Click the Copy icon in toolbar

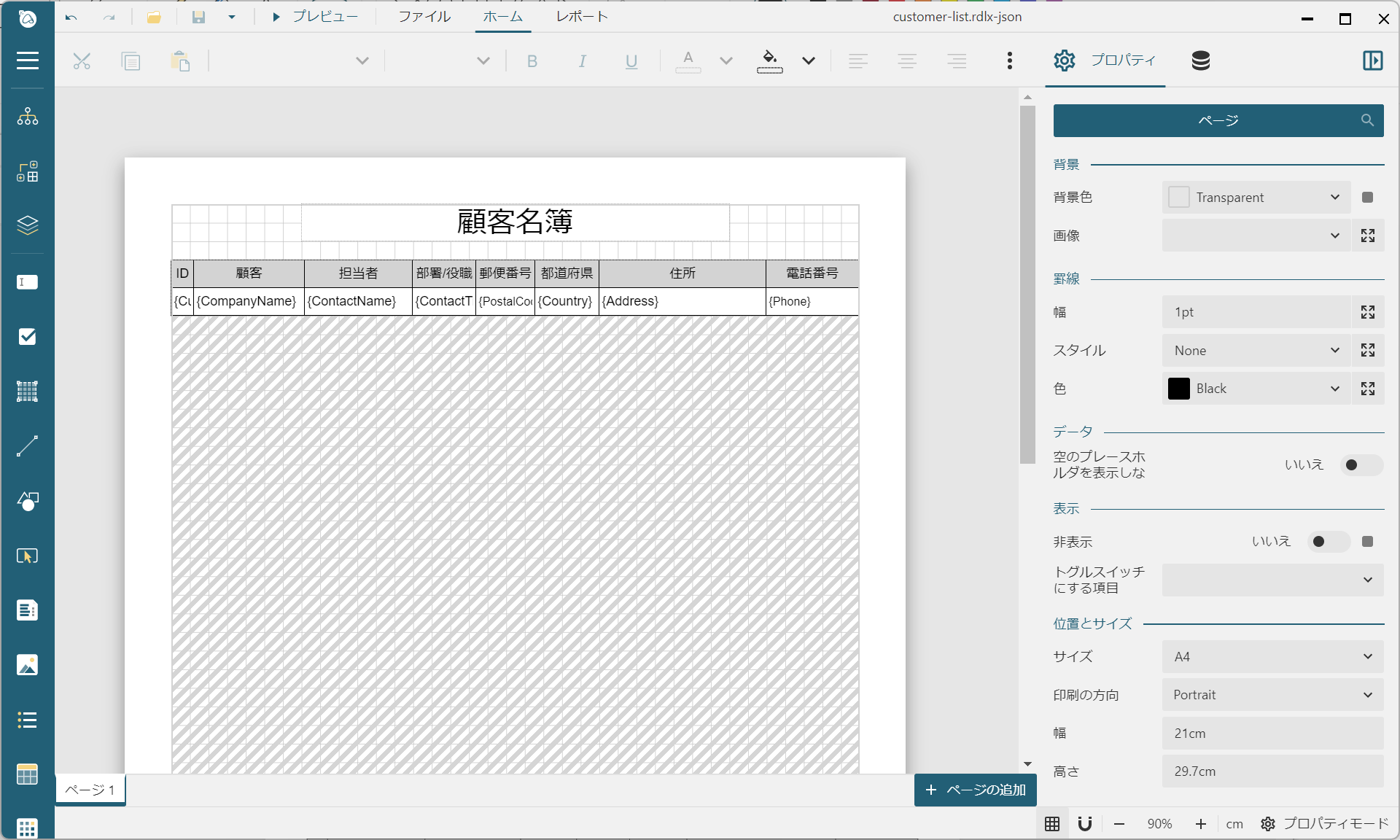[131, 61]
